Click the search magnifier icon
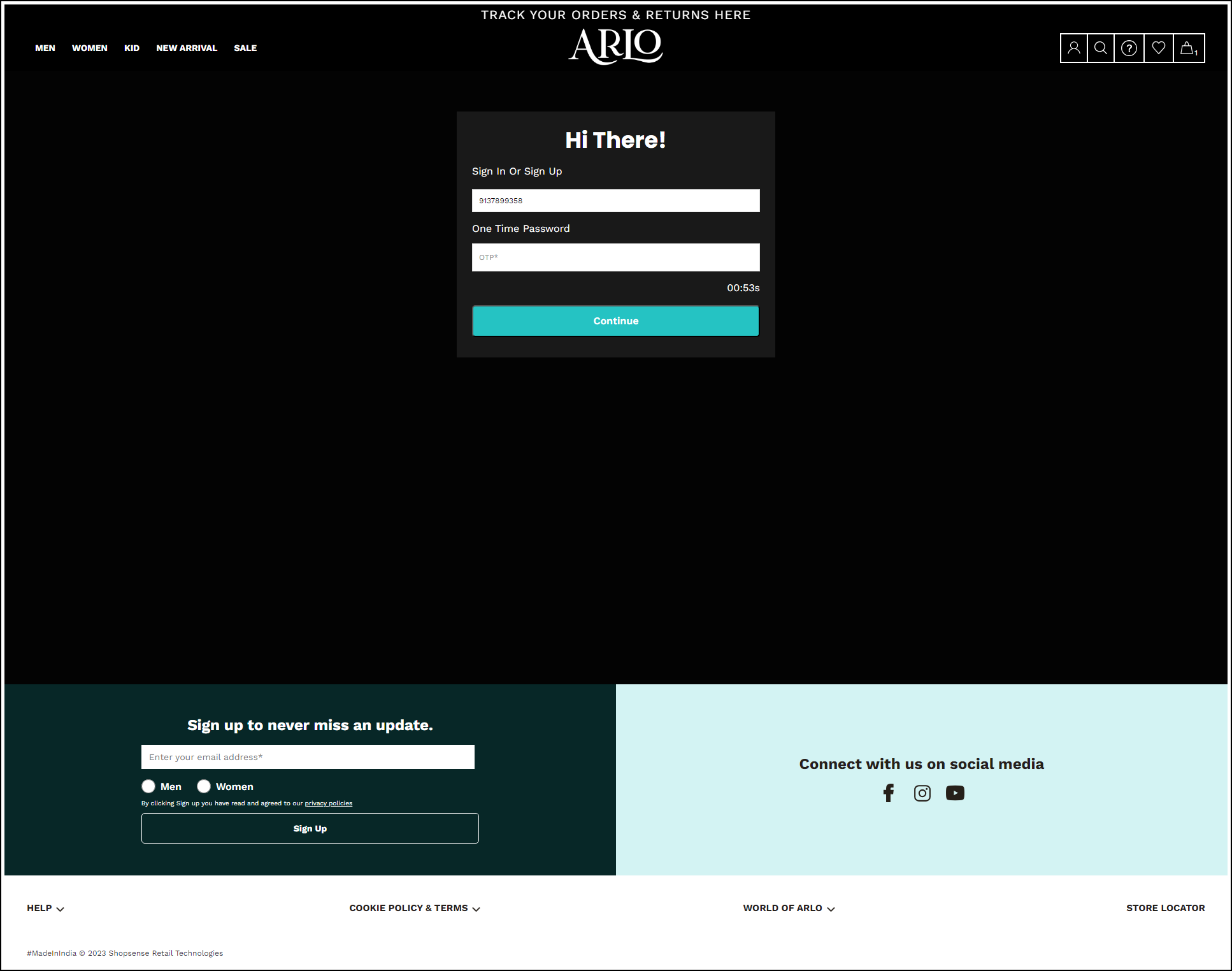Screen dimensions: 1232x971 1101,48
